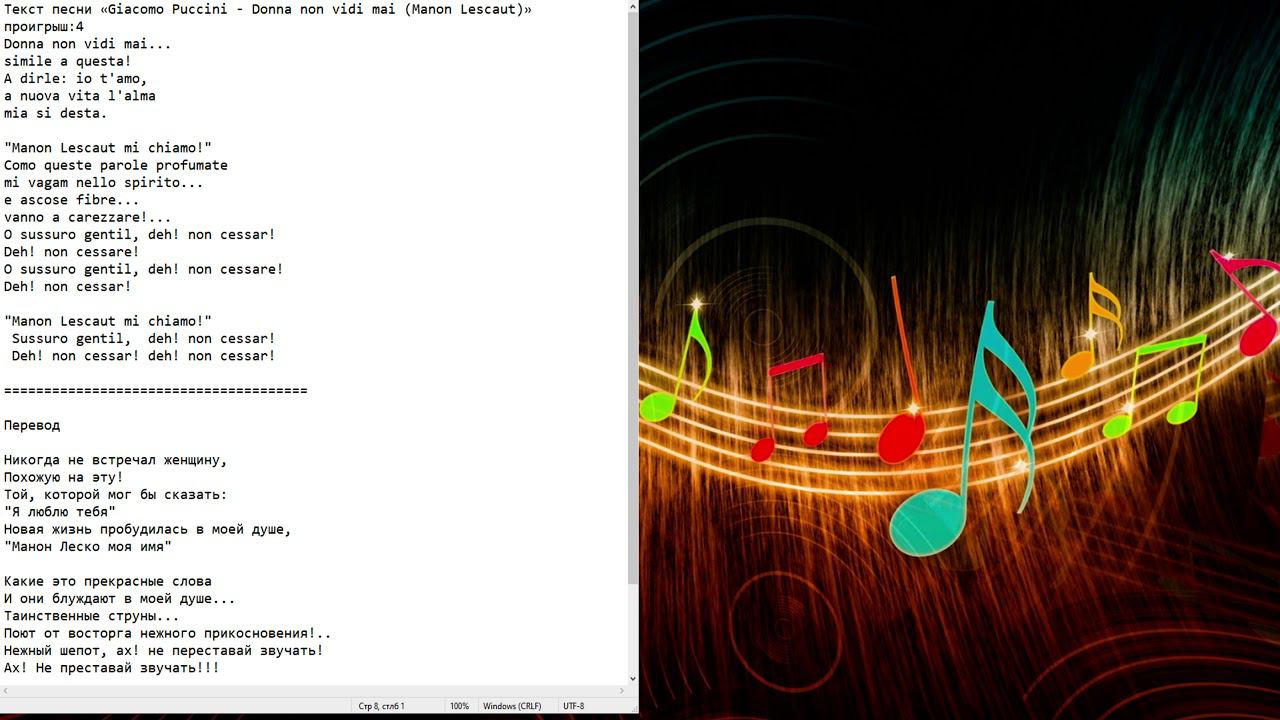Click the line "Таинственные струны..."
The height and width of the screenshot is (720, 1280).
(x=92, y=616)
